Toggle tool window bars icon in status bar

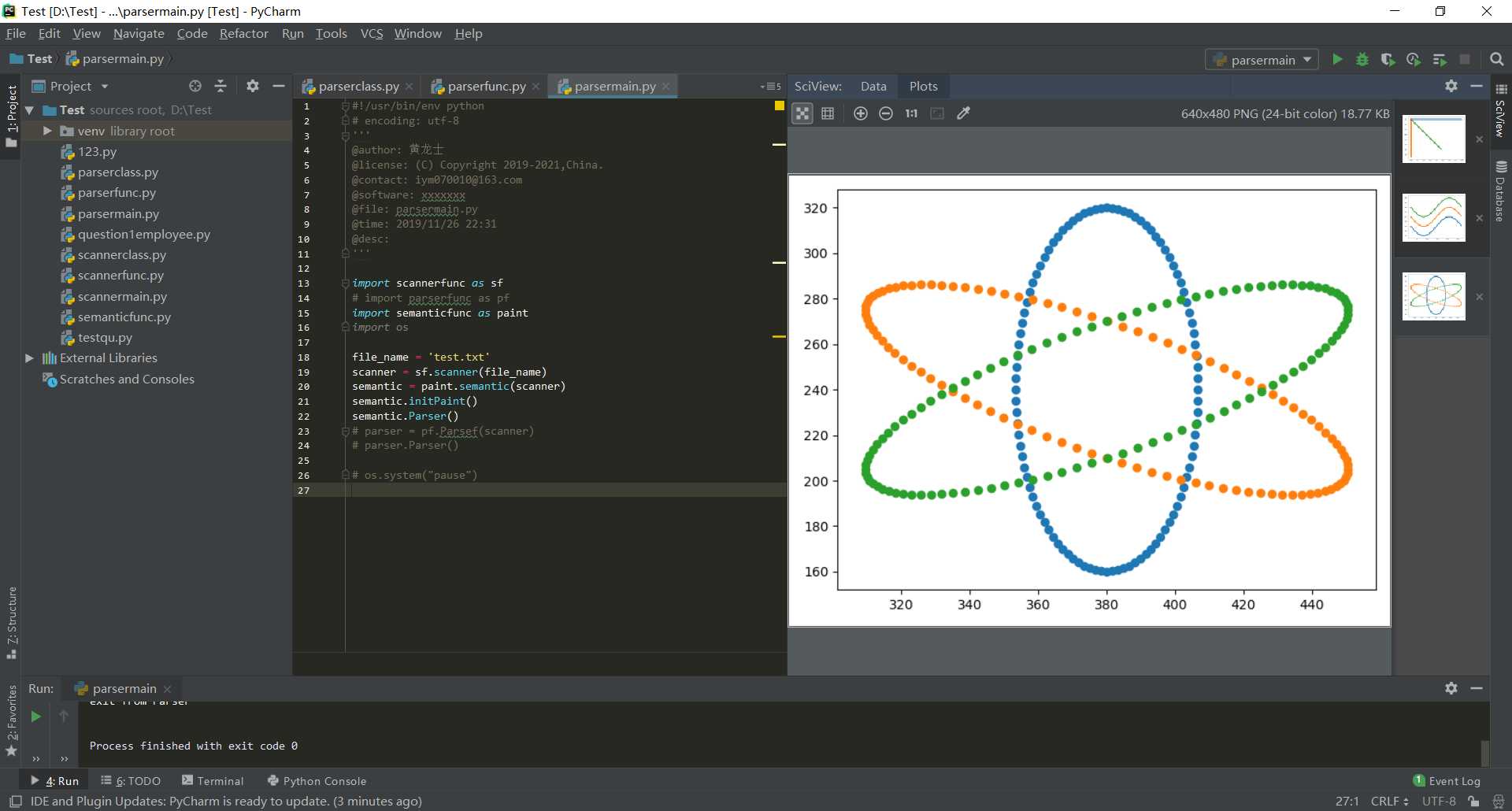(x=15, y=802)
